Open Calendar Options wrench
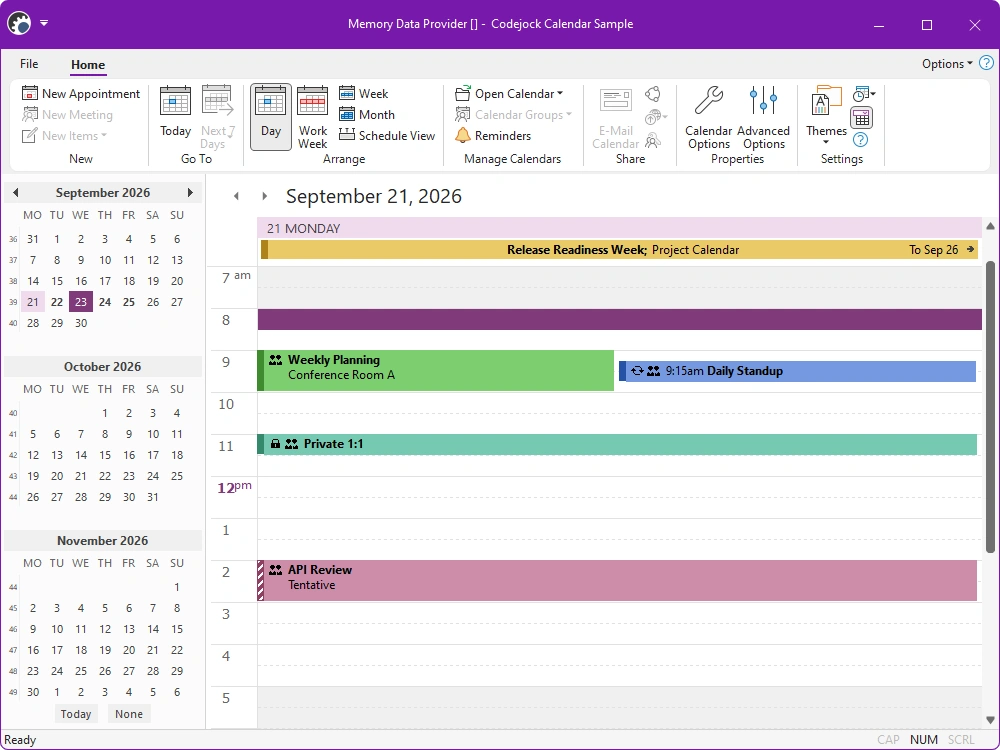The image size is (1000, 750). click(x=709, y=117)
